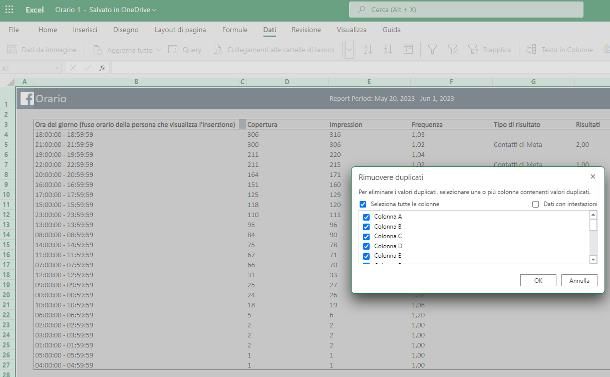610x377 pixels.
Task: Select column B header
Action: click(136, 81)
